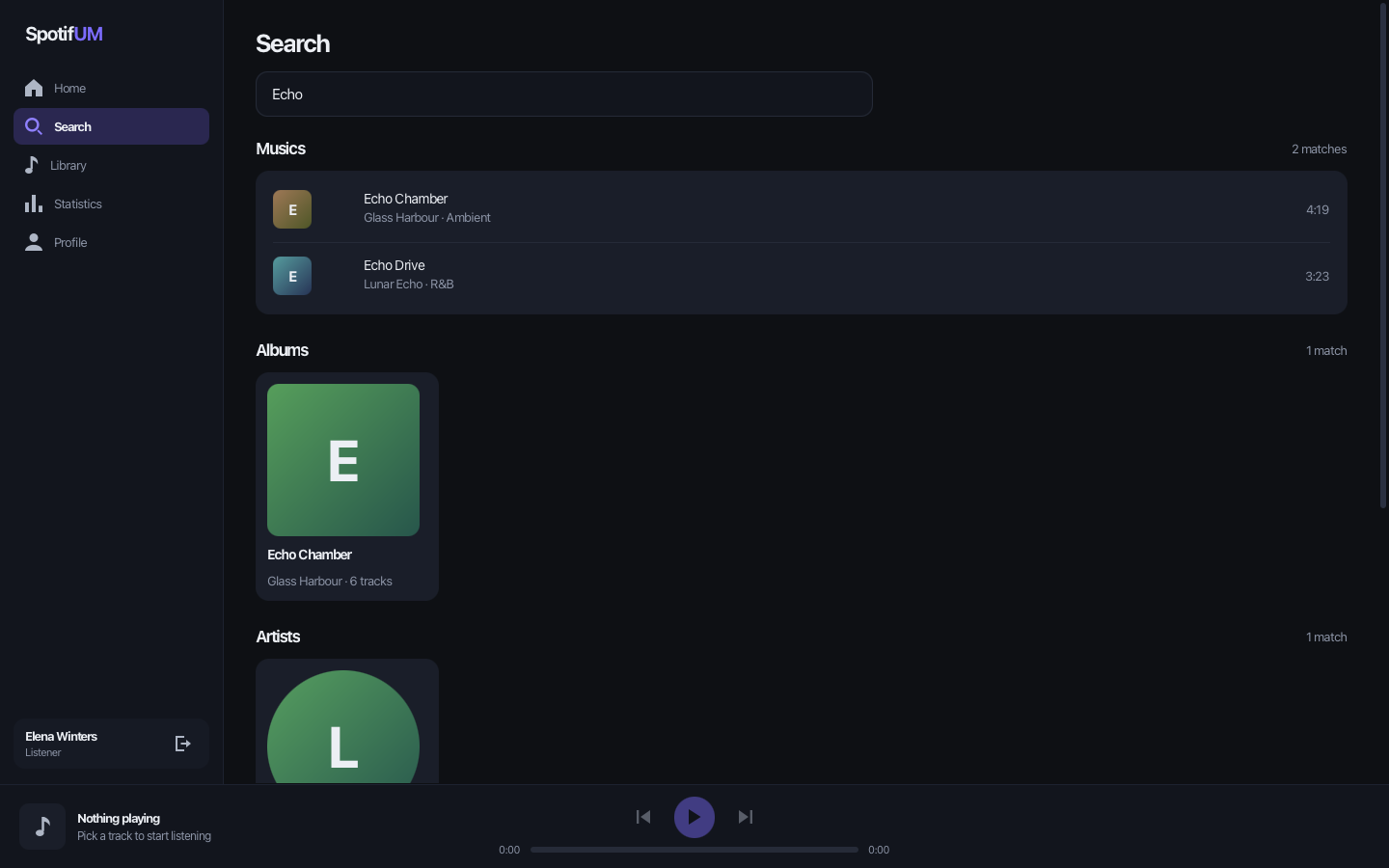1389x868 pixels.
Task: Click the Nothing playing label
Action: pos(119,818)
